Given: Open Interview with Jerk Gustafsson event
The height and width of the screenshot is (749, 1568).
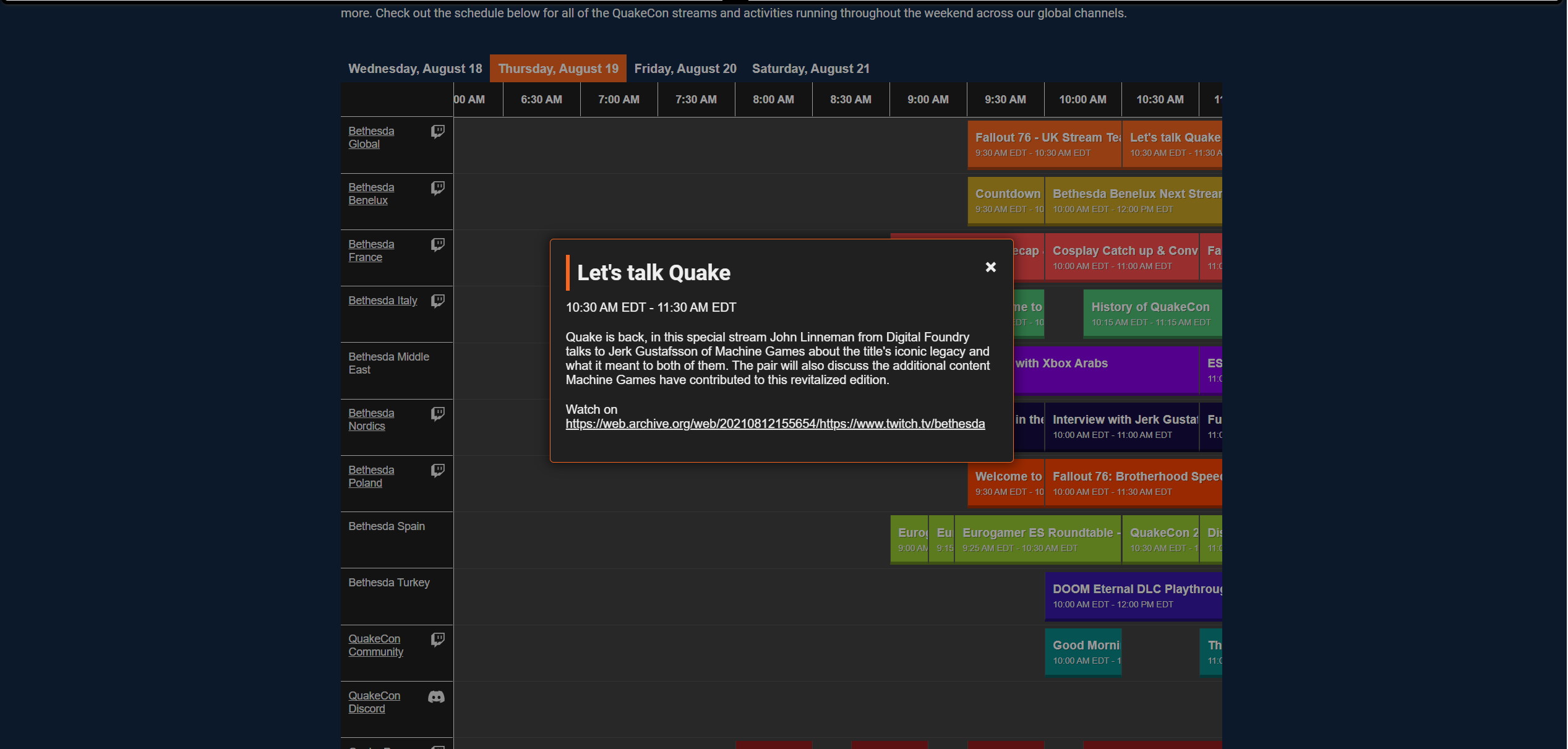Looking at the screenshot, I should pyautogui.click(x=1122, y=426).
